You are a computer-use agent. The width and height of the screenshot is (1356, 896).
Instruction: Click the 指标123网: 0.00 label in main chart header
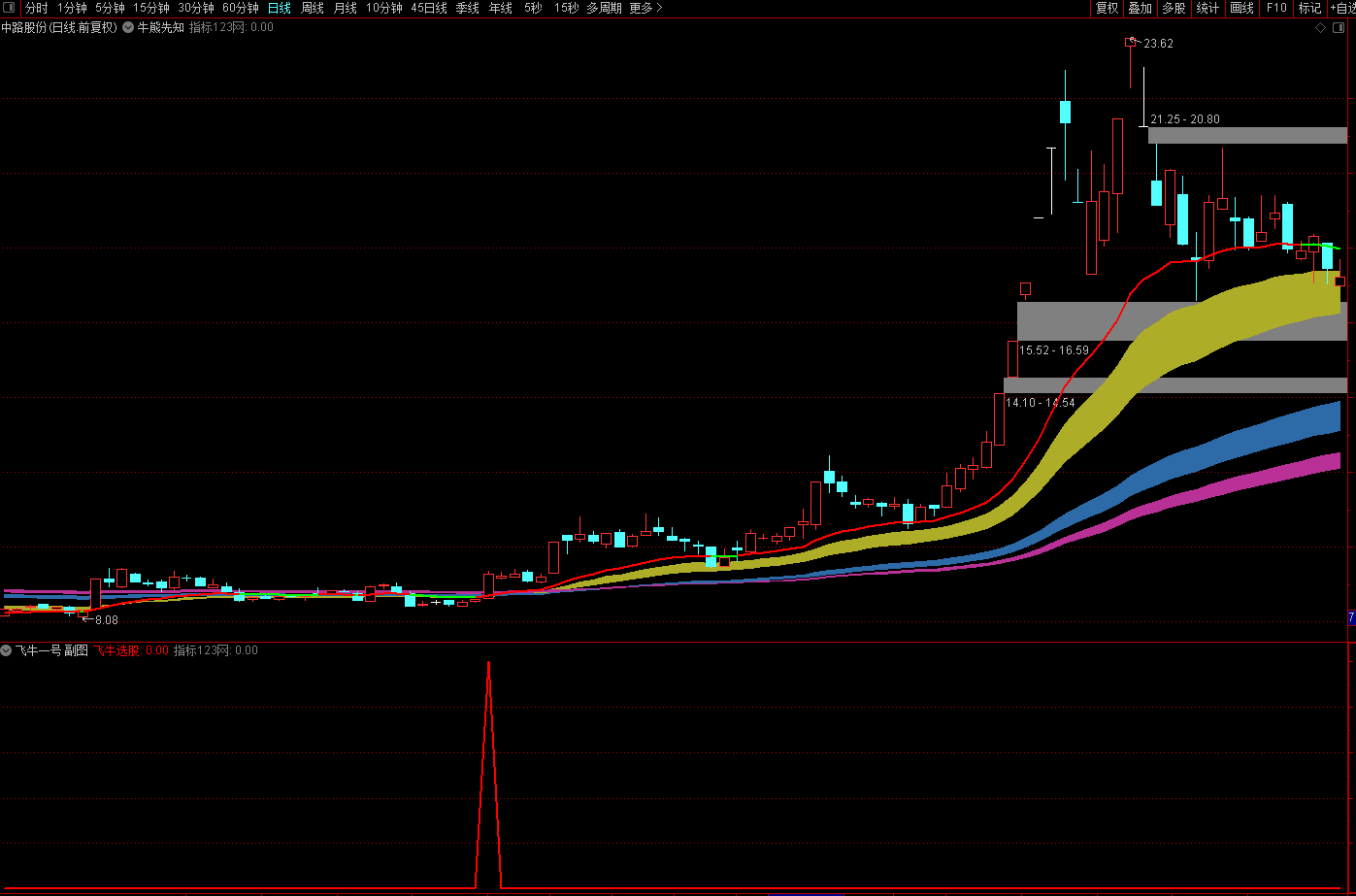[x=231, y=27]
